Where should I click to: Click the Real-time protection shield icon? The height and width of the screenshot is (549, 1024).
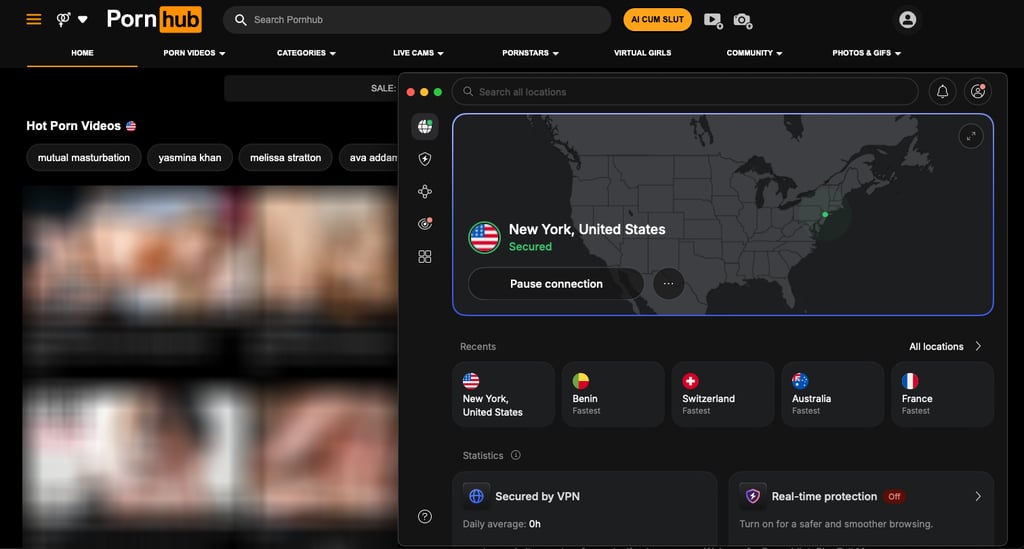(752, 496)
